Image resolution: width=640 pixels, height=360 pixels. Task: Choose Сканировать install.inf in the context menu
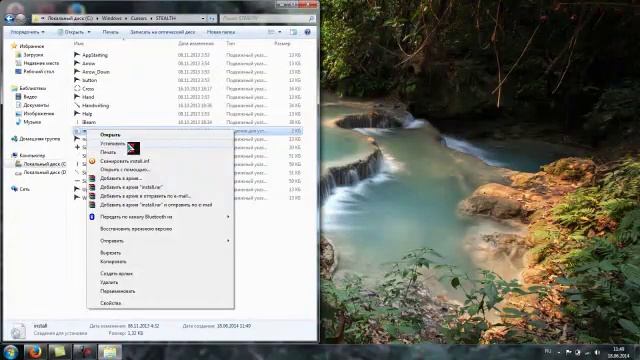pyautogui.click(x=125, y=161)
